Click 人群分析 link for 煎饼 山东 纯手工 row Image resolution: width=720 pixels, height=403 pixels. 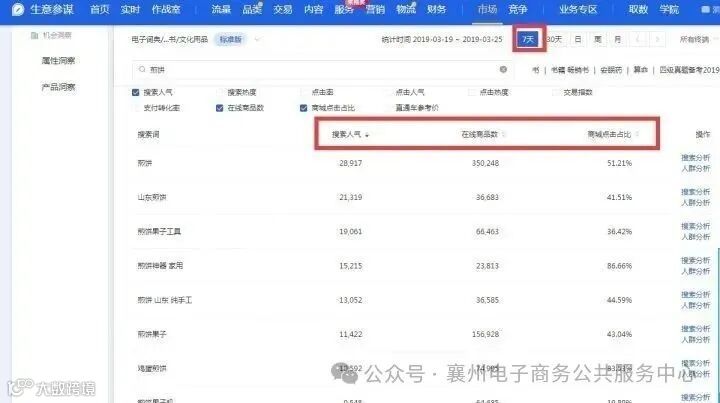pyautogui.click(x=696, y=305)
